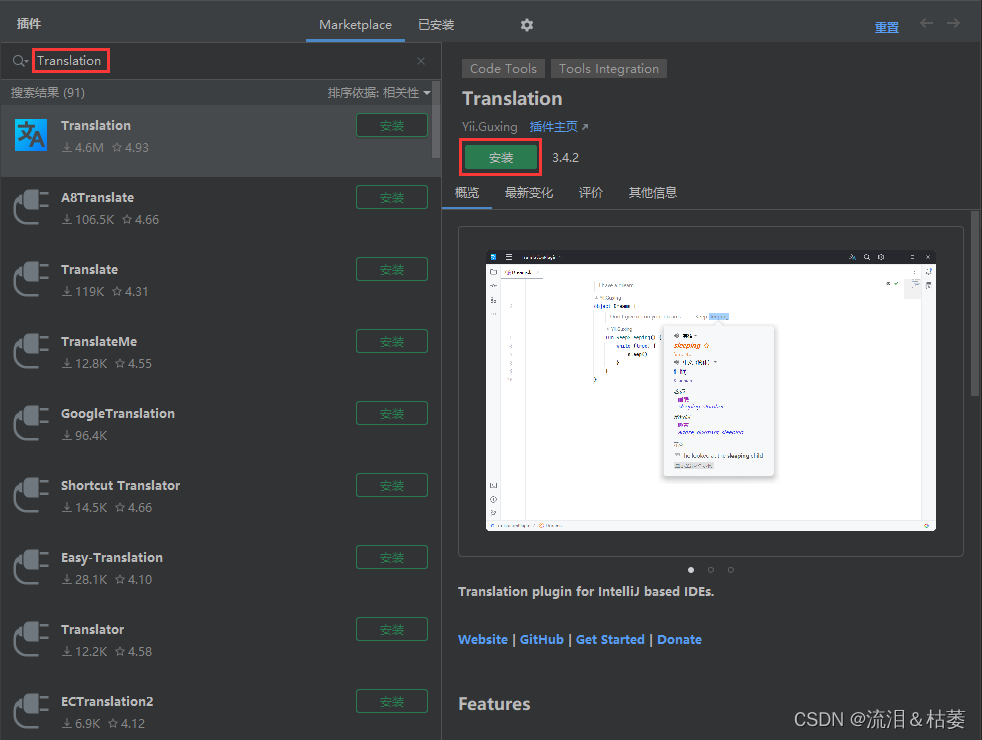The width and height of the screenshot is (982, 740).
Task: Open the 评价 reviews tab
Action: tap(591, 193)
